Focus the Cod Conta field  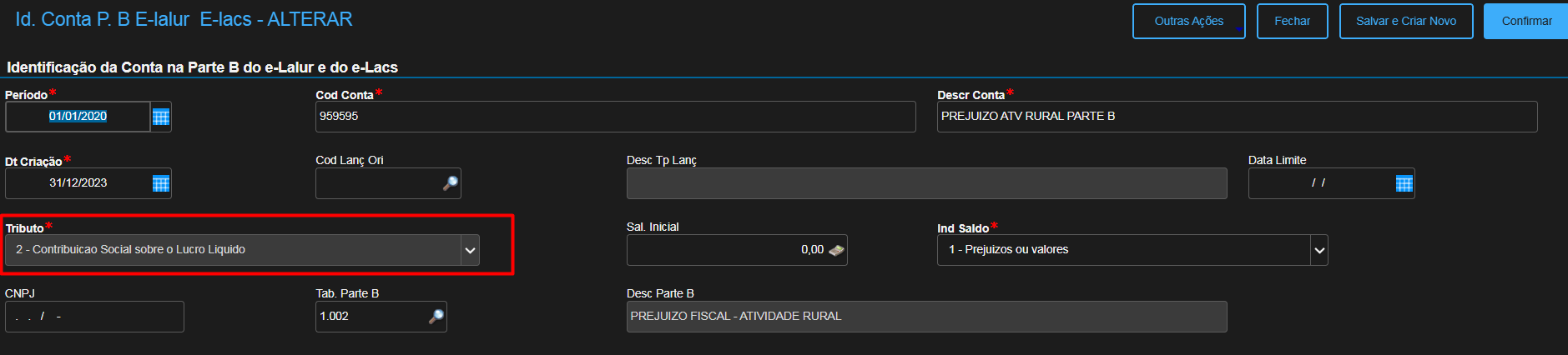[615, 117]
